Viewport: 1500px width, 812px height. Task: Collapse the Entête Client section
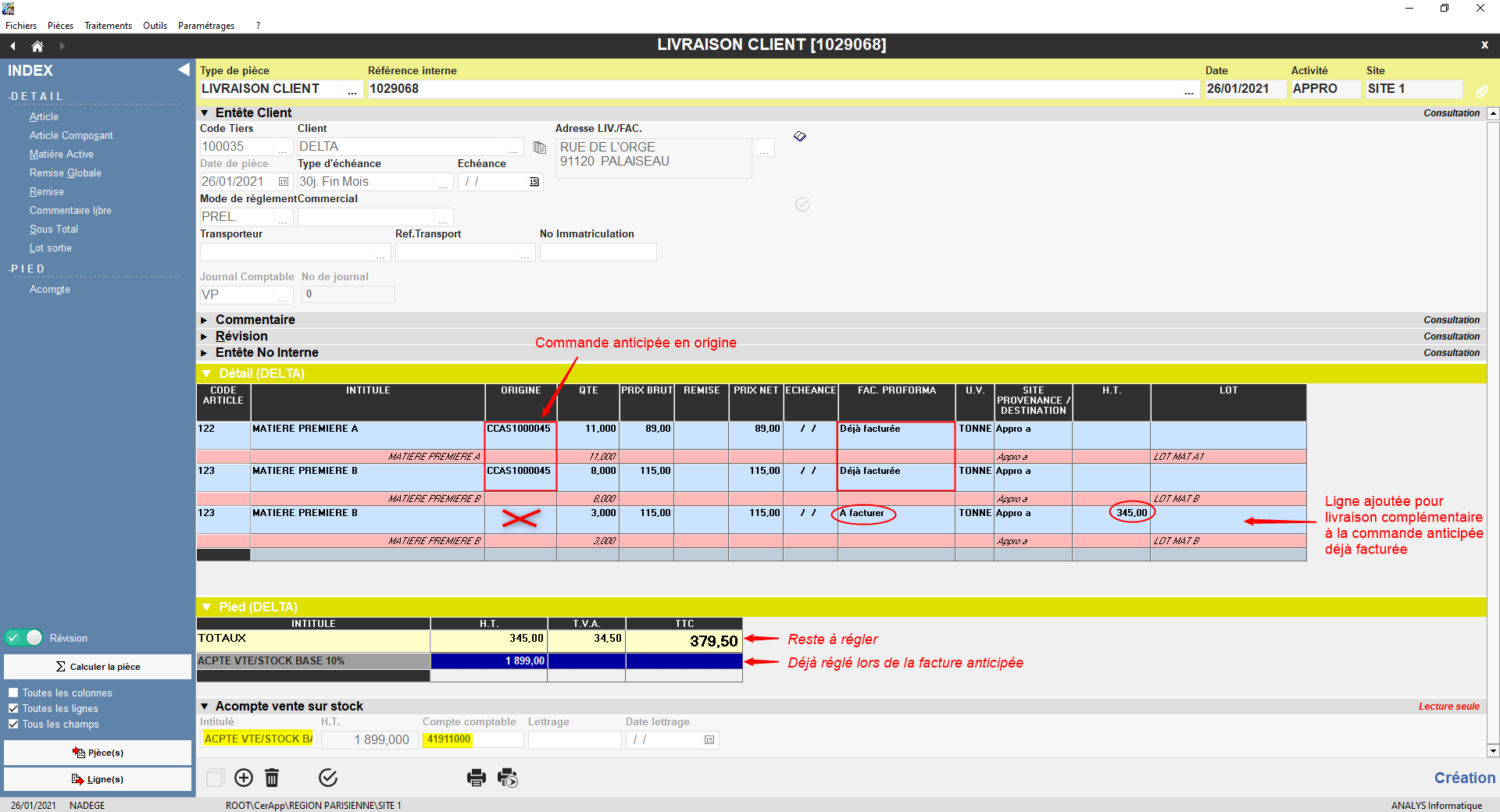[x=205, y=113]
